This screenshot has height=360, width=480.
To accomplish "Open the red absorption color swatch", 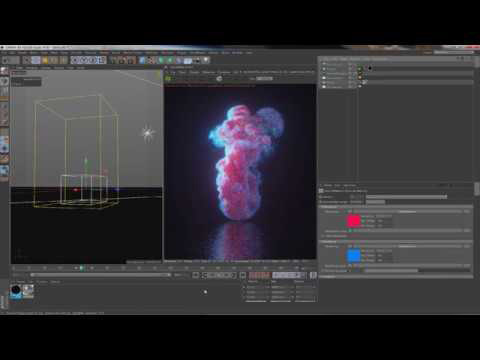I will click(354, 221).
